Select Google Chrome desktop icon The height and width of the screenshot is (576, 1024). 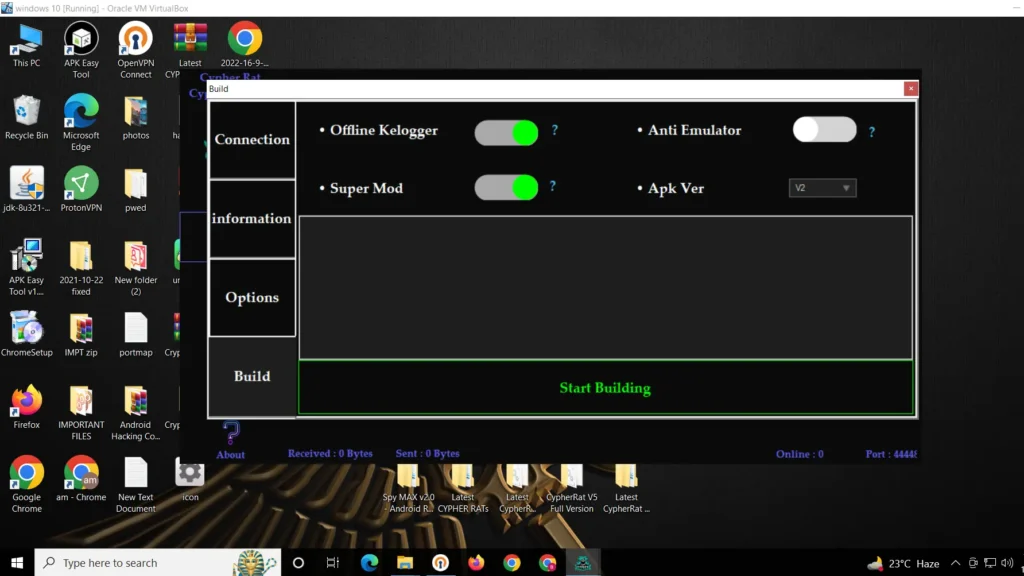27,484
